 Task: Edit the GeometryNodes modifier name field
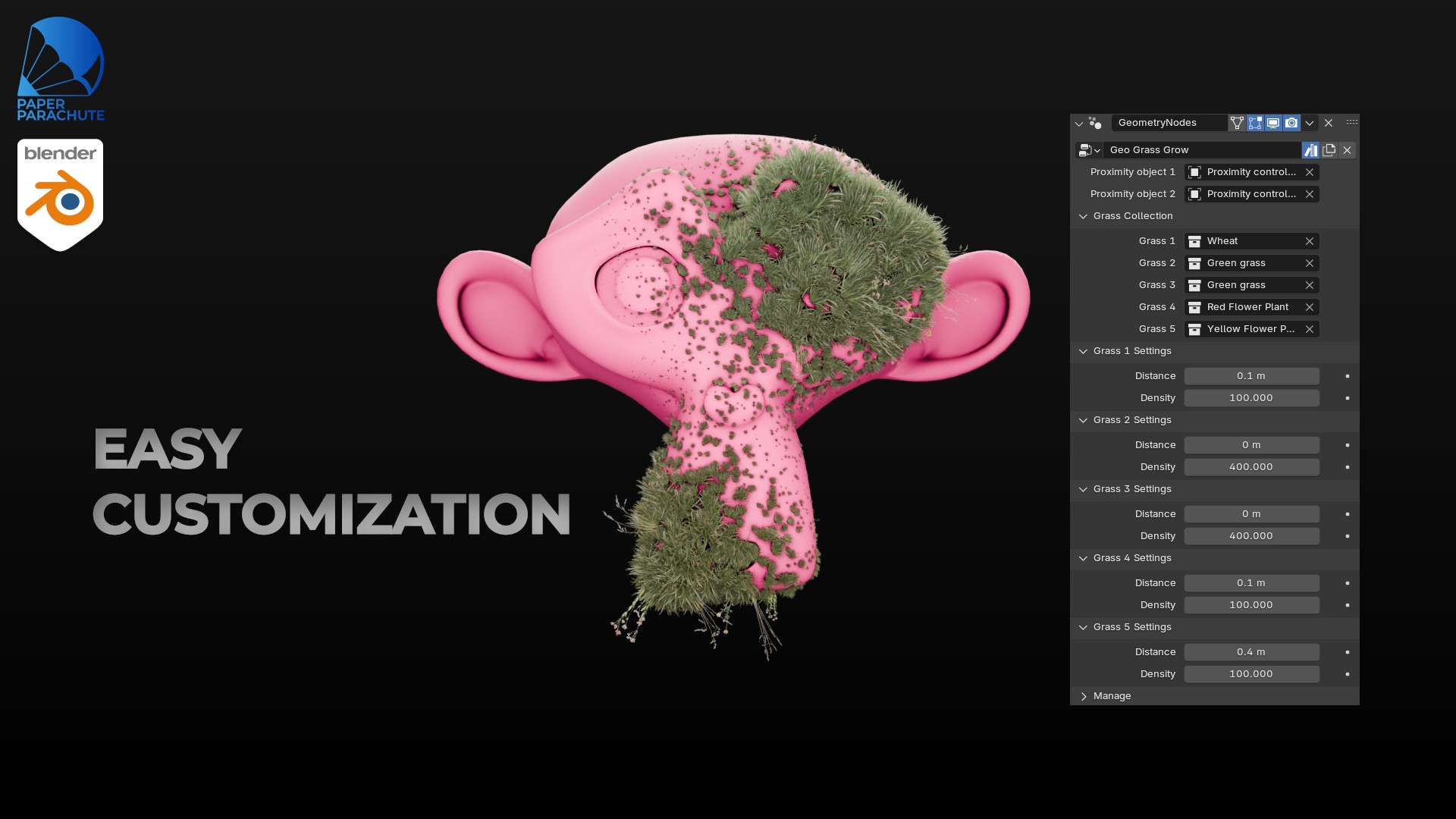1169,123
